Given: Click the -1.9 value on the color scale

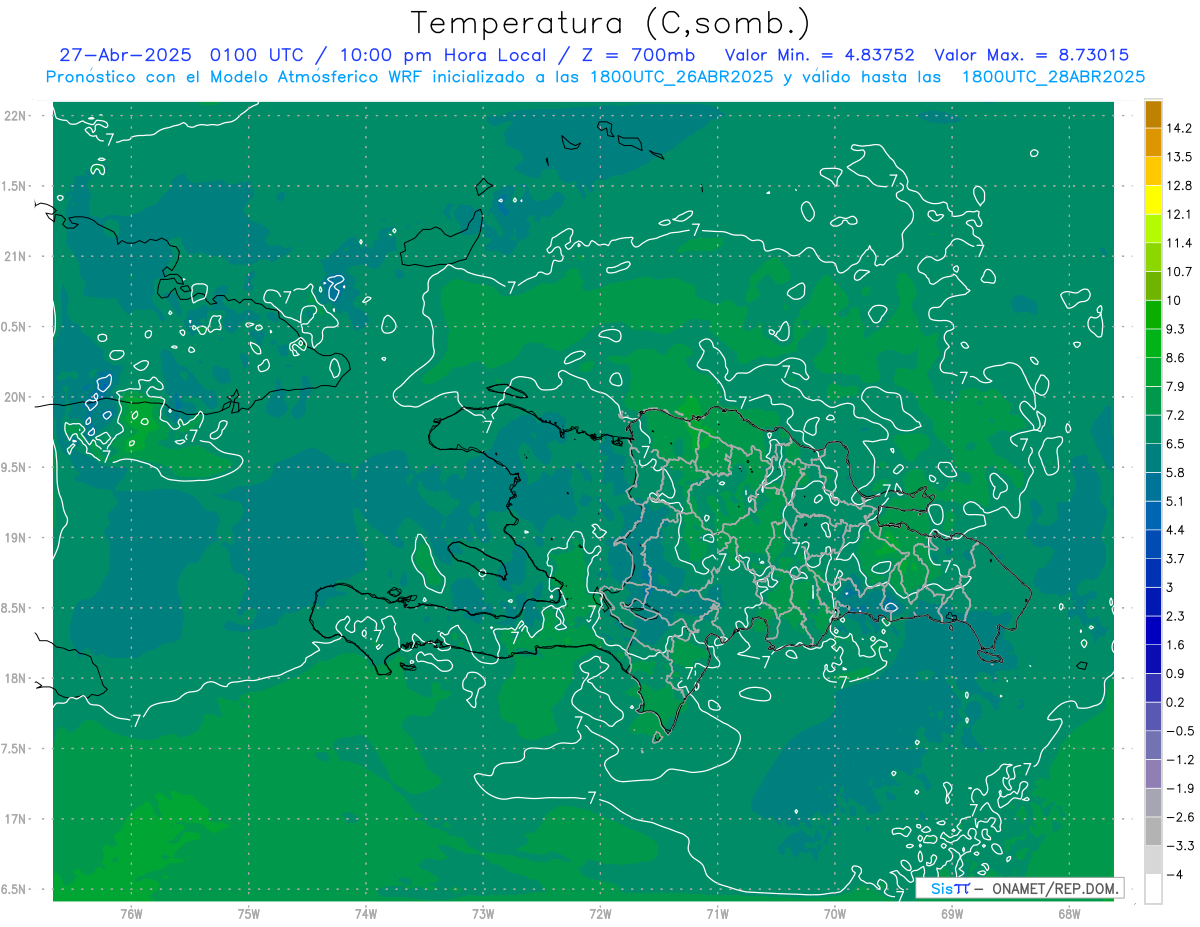Looking at the screenshot, I should click(1179, 788).
